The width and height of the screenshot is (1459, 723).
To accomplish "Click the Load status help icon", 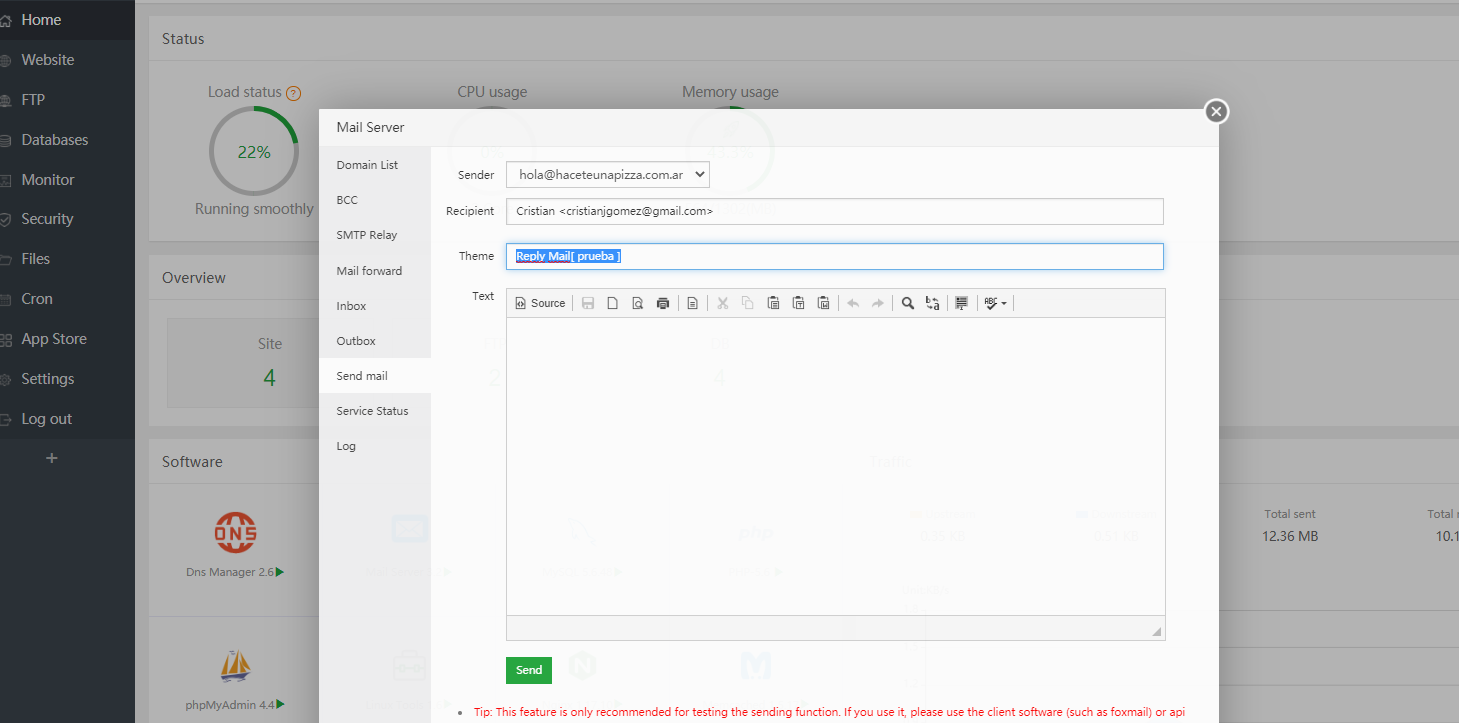I will click(x=293, y=93).
